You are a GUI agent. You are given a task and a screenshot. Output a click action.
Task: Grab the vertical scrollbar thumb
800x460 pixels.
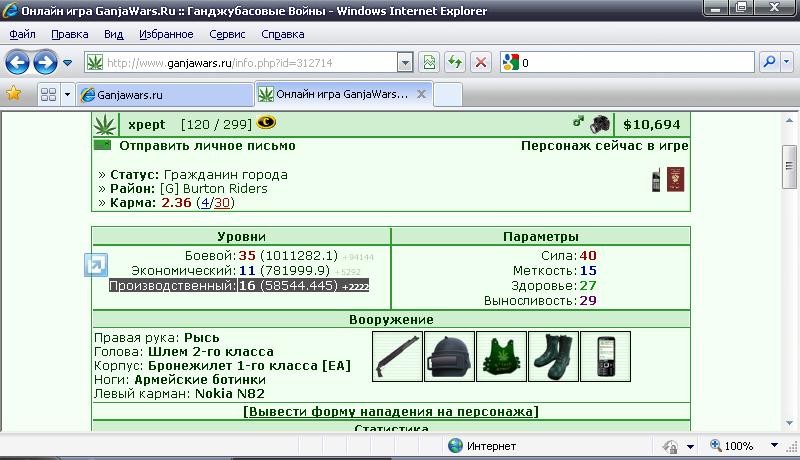click(789, 166)
